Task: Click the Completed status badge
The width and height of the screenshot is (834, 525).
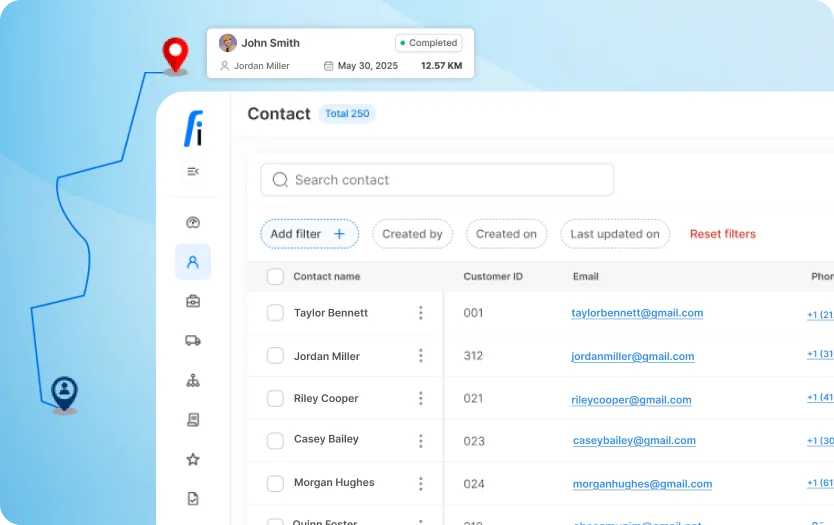Action: [429, 43]
